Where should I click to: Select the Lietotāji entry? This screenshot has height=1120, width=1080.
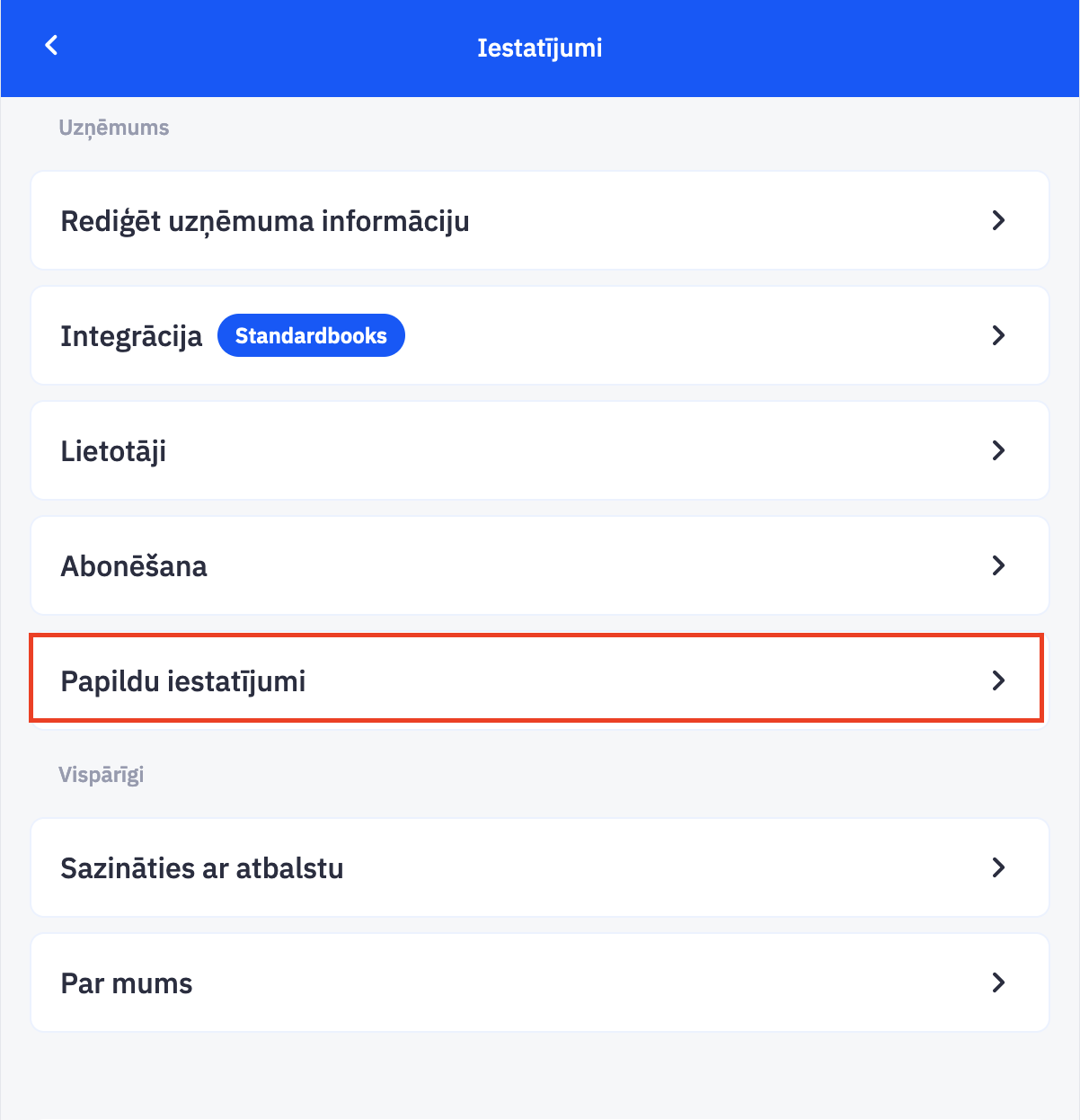(x=113, y=451)
